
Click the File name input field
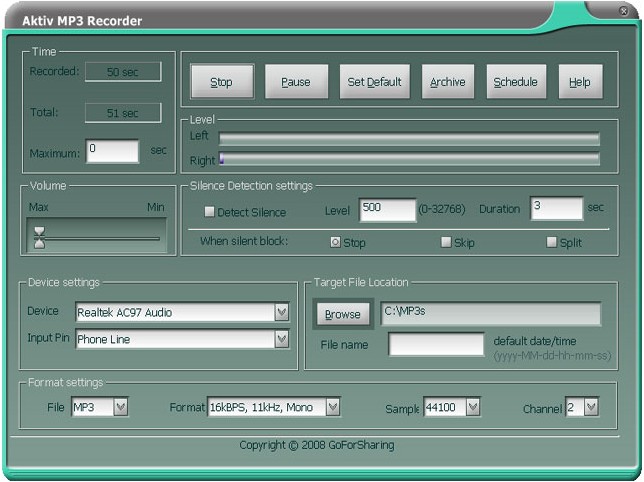[x=436, y=344]
